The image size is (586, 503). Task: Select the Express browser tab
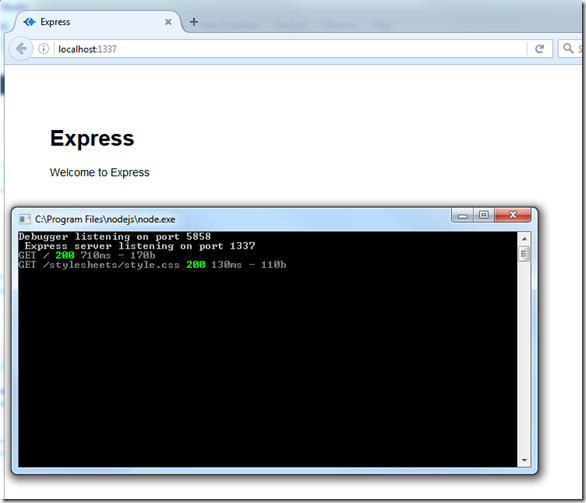point(97,22)
